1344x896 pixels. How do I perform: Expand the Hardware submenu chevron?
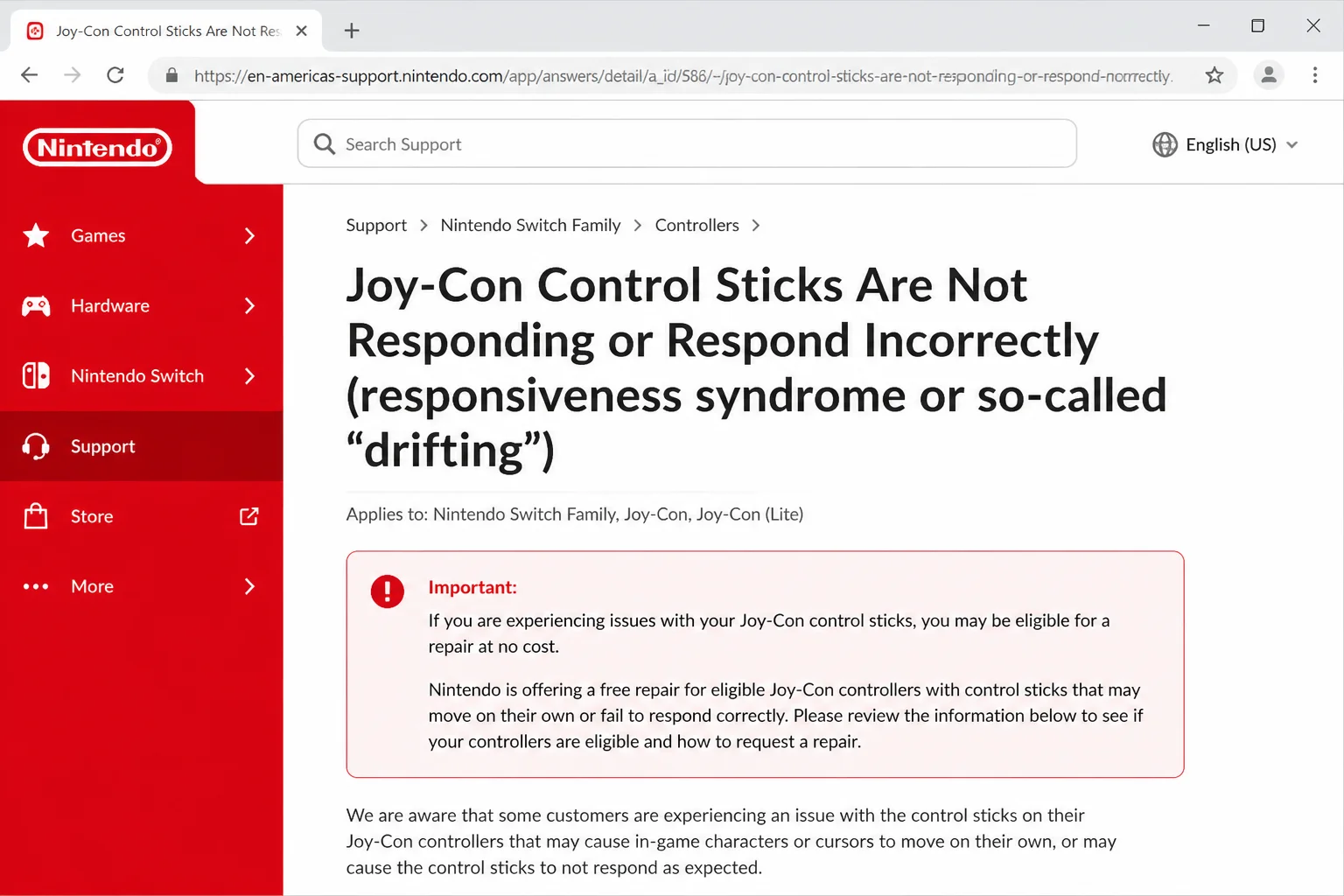click(x=249, y=305)
